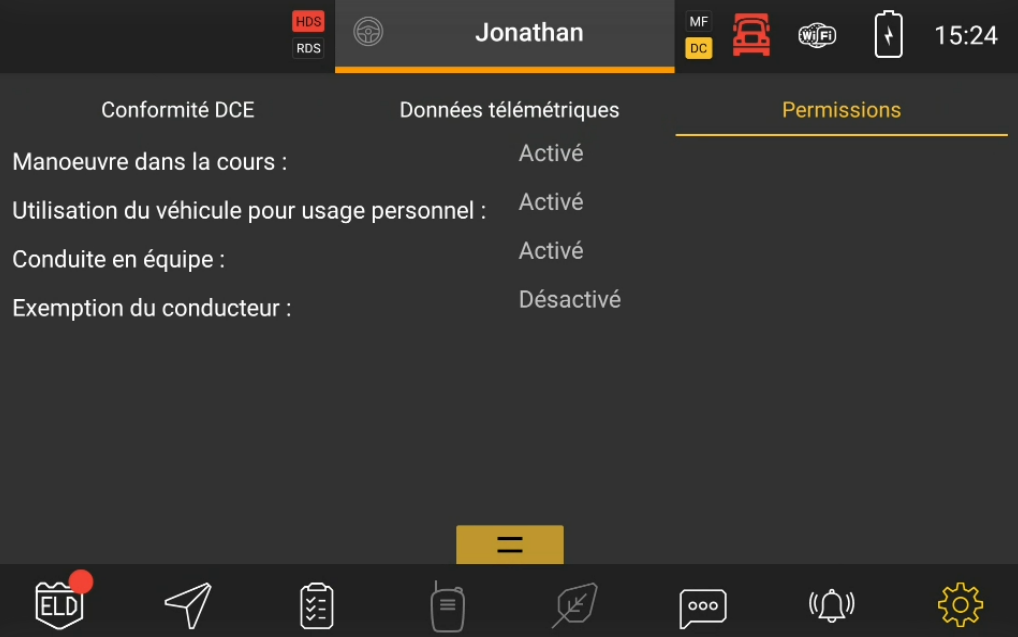Screen dimensions: 1018x637
Task: Open the alerts bell icon
Action: click(831, 605)
